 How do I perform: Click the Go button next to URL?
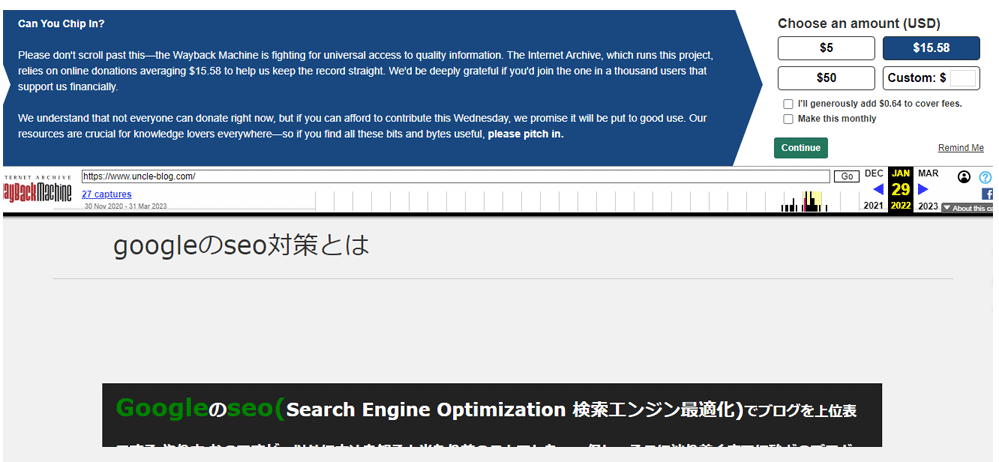point(847,177)
